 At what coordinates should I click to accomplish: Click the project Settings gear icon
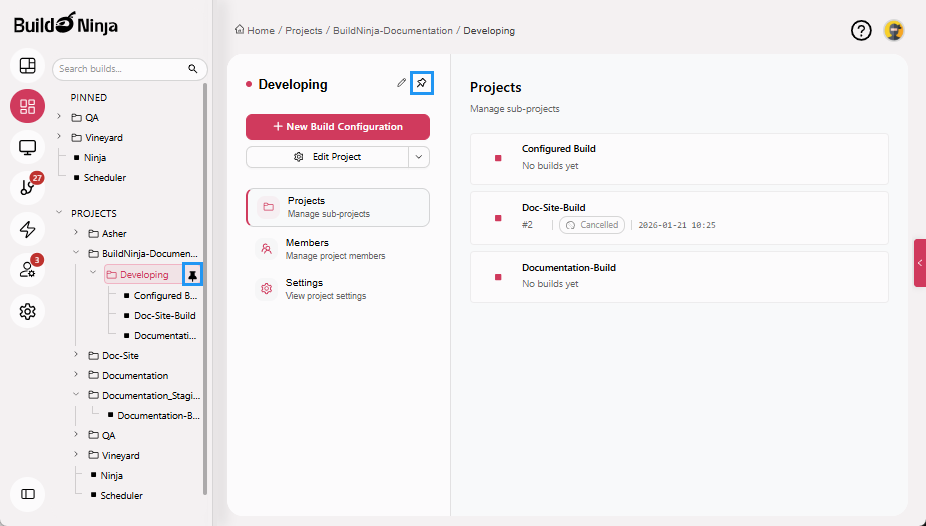coord(267,289)
